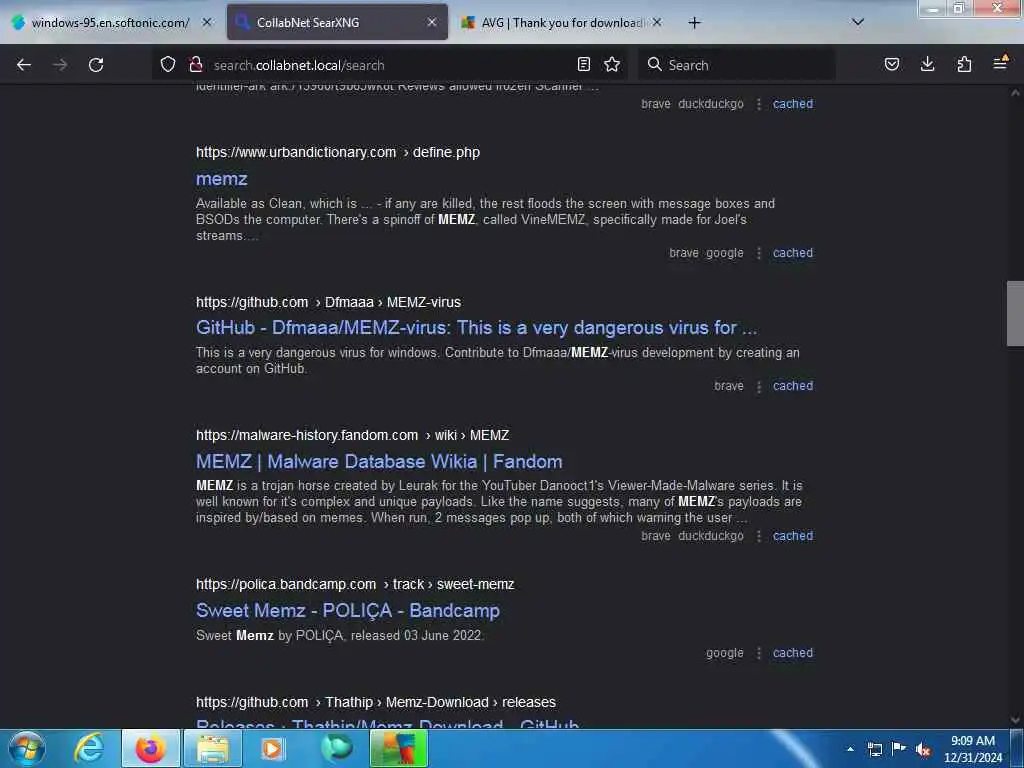This screenshot has height=768, width=1024.
Task: Open the tracking protection shield icon
Action: coord(168,65)
